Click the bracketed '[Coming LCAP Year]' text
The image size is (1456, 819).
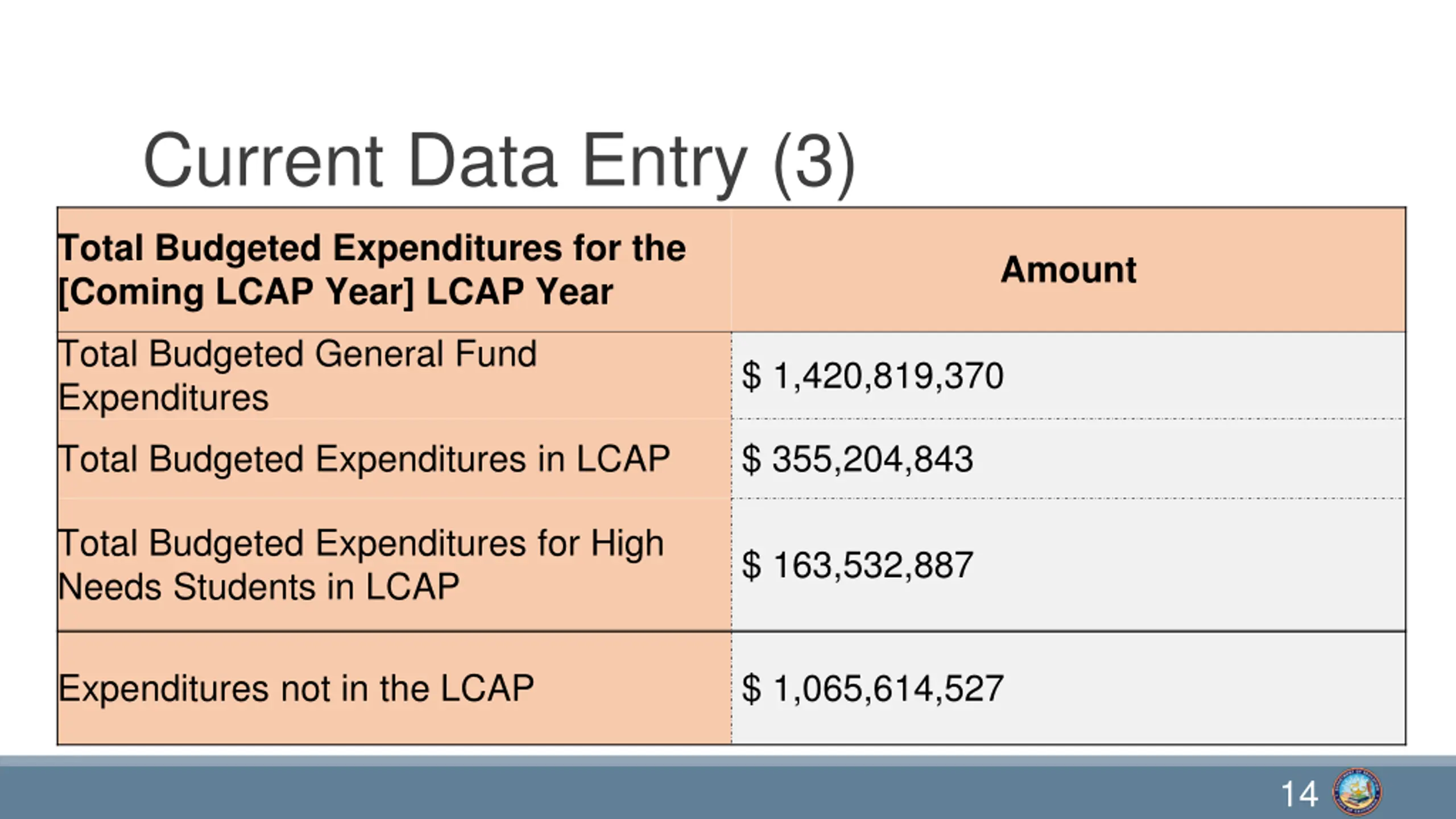235,292
